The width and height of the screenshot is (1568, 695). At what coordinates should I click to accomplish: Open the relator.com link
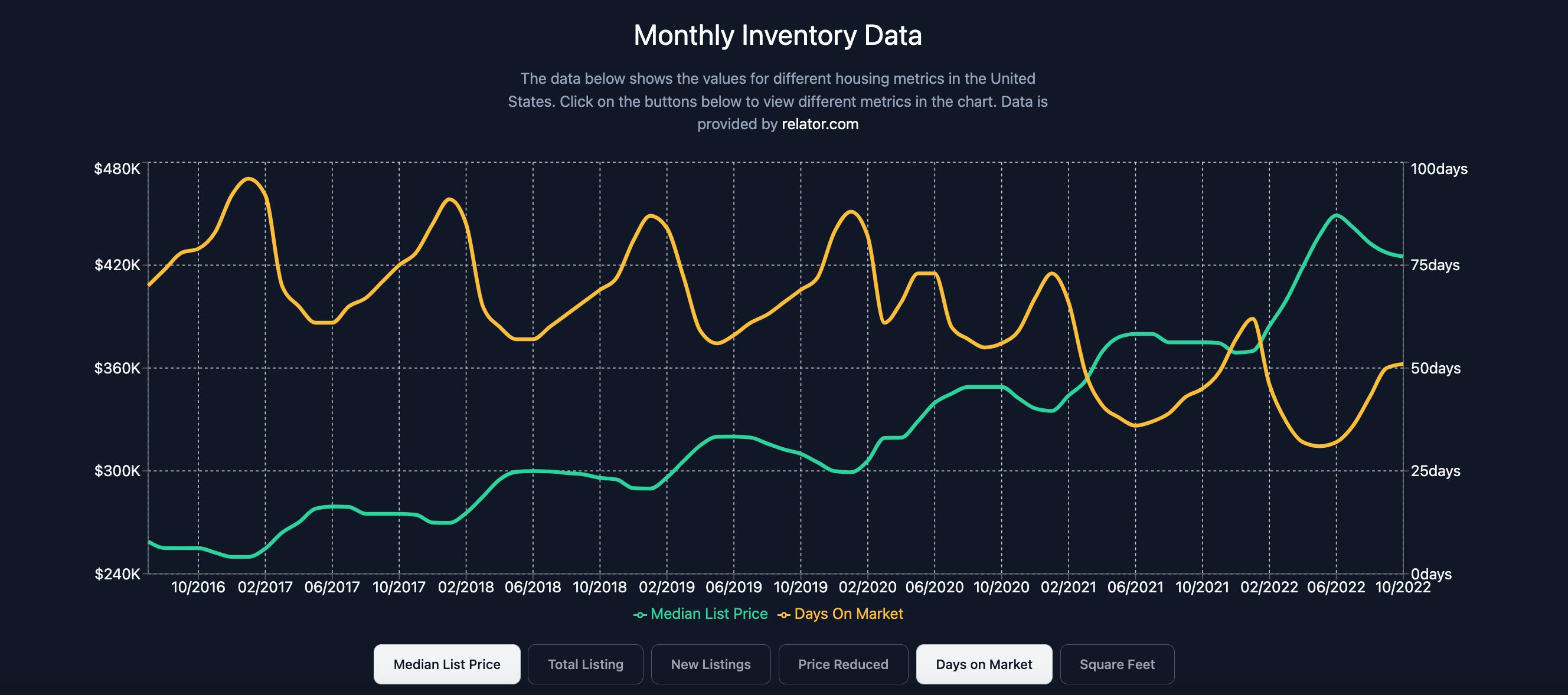pos(819,124)
